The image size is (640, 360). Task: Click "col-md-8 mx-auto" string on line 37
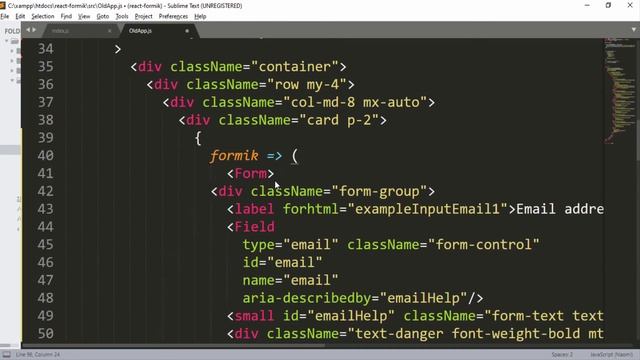tap(355, 102)
